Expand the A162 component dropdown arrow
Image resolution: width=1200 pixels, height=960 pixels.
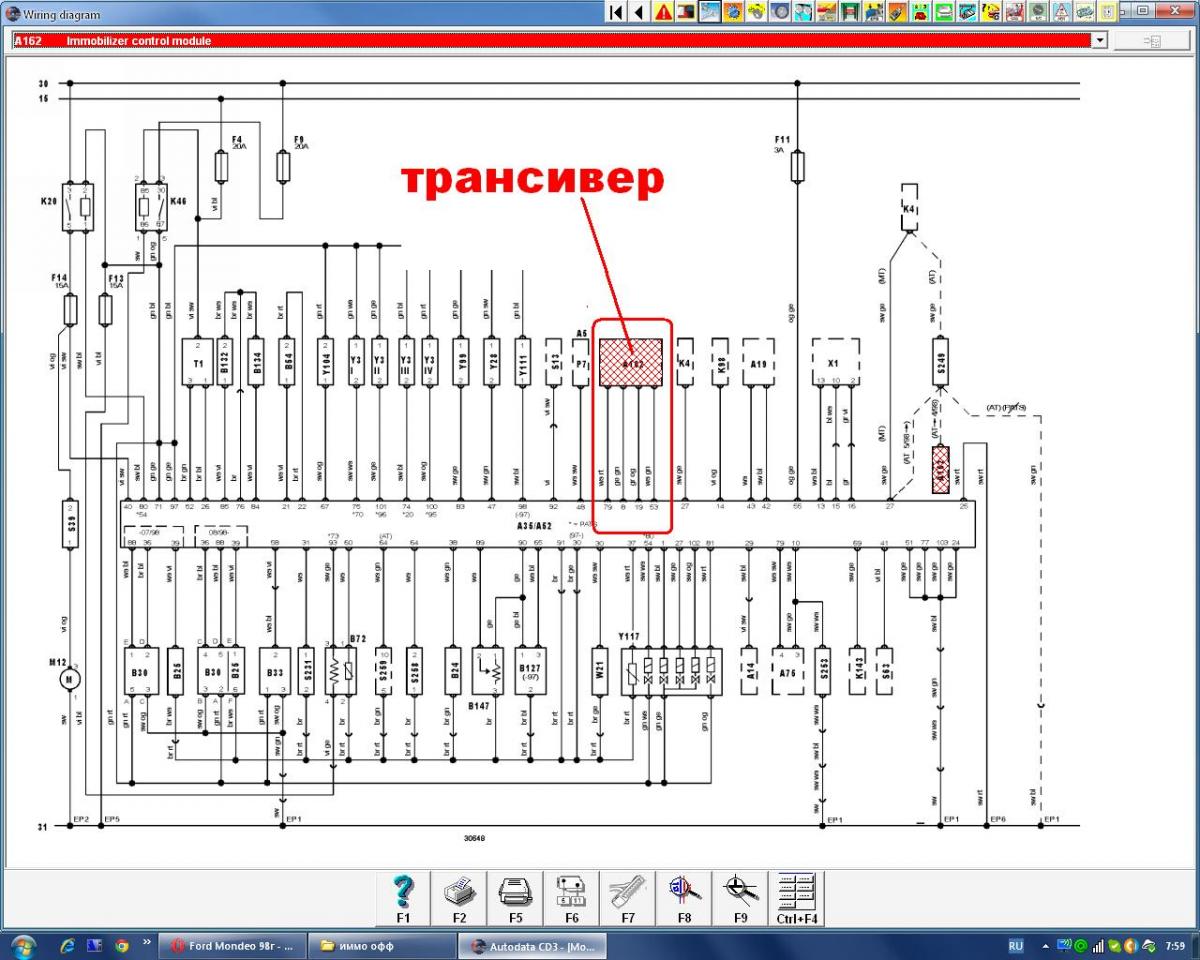1100,41
